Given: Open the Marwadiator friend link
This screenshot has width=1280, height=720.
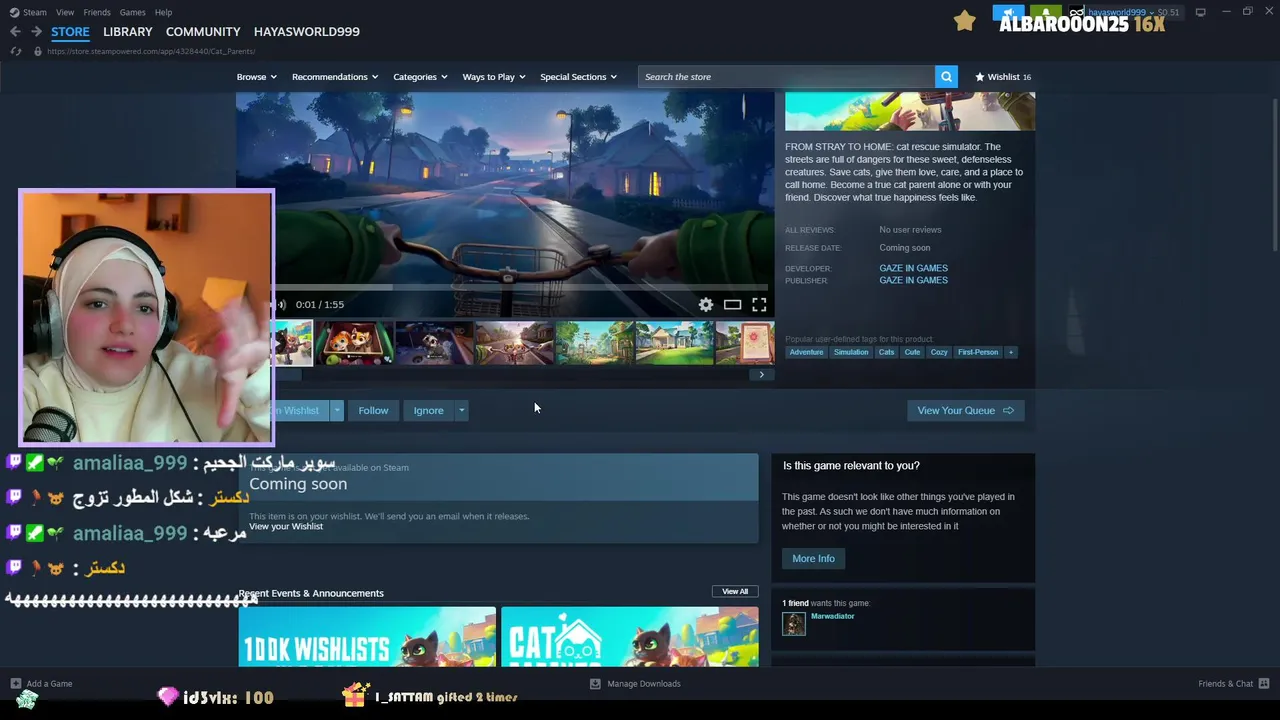Looking at the screenshot, I should 832,616.
